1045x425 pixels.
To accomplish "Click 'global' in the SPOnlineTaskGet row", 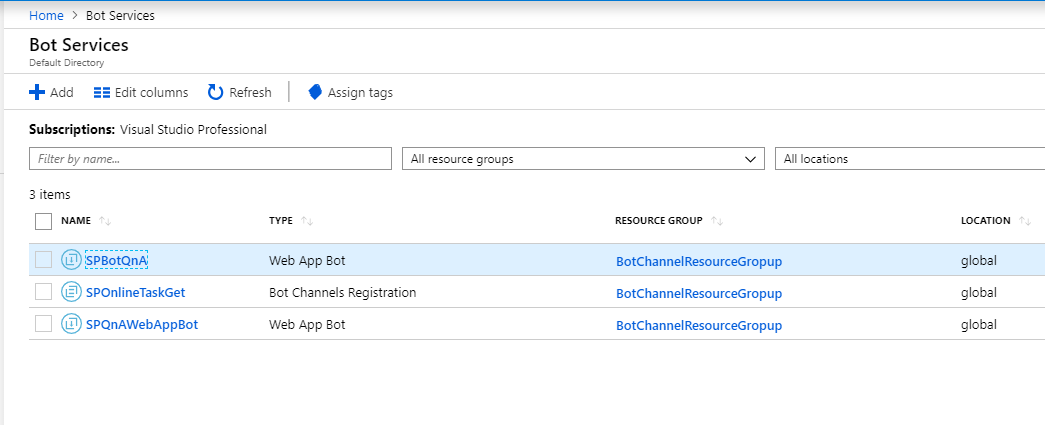I will 979,292.
